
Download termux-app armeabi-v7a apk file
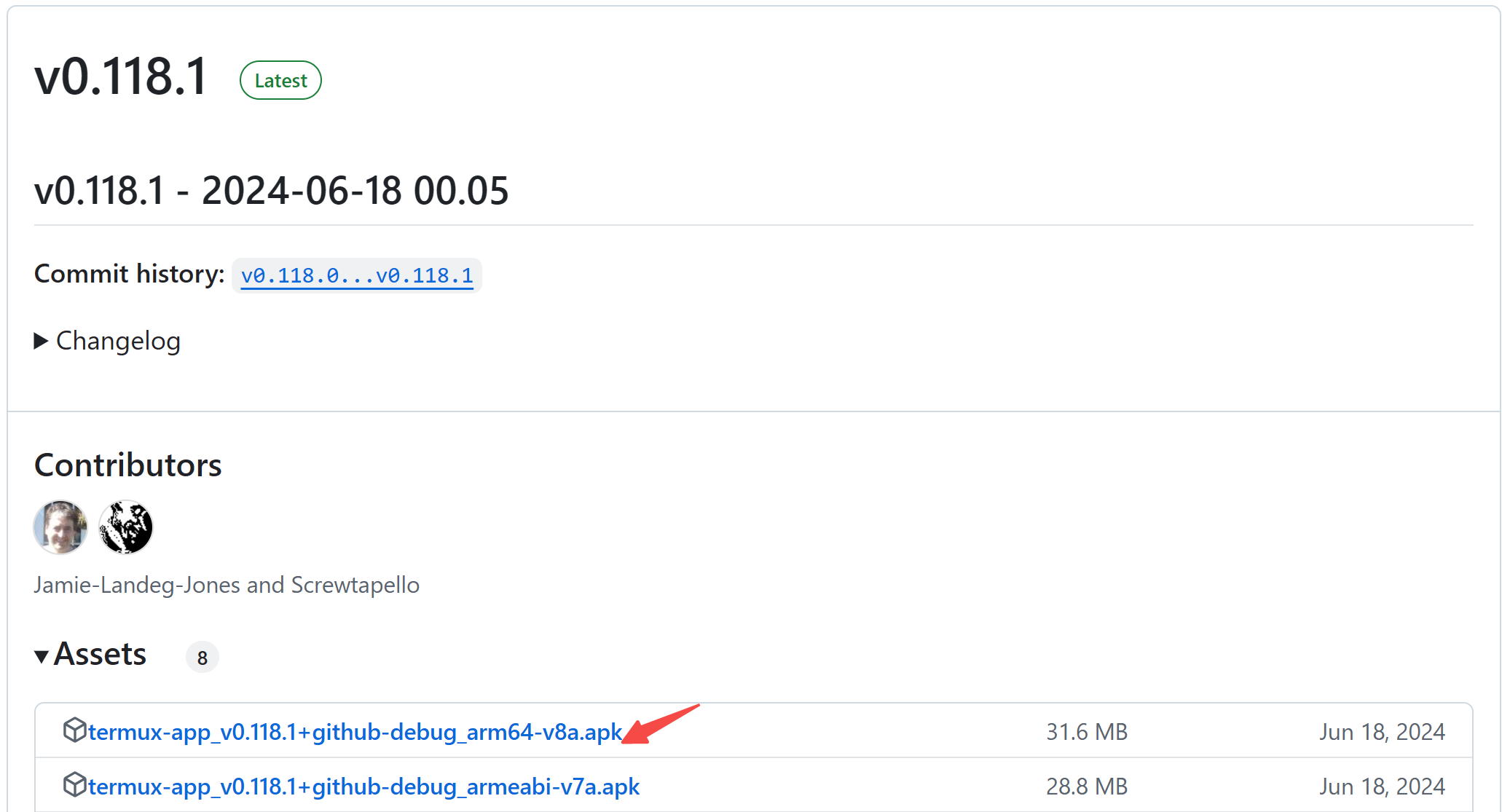tap(363, 787)
